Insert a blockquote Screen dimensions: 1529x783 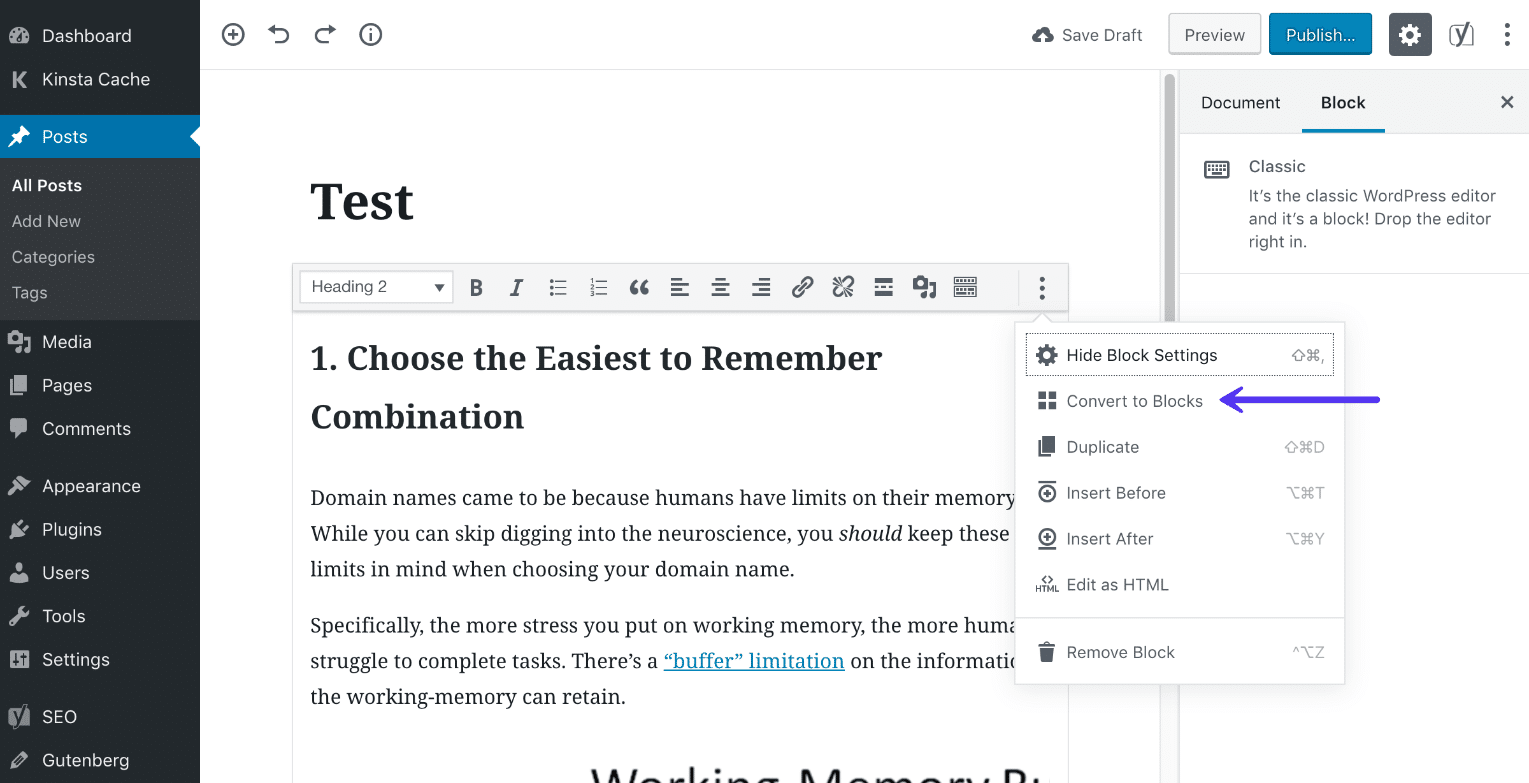pos(639,287)
